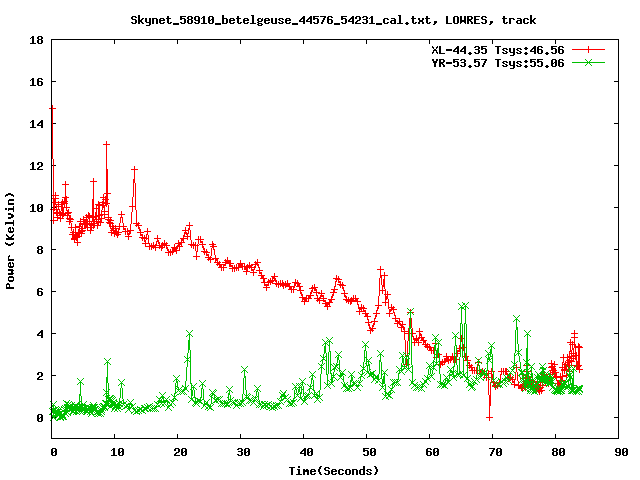Click the red peak near 14.7 Kelvin at start

tap(52, 108)
